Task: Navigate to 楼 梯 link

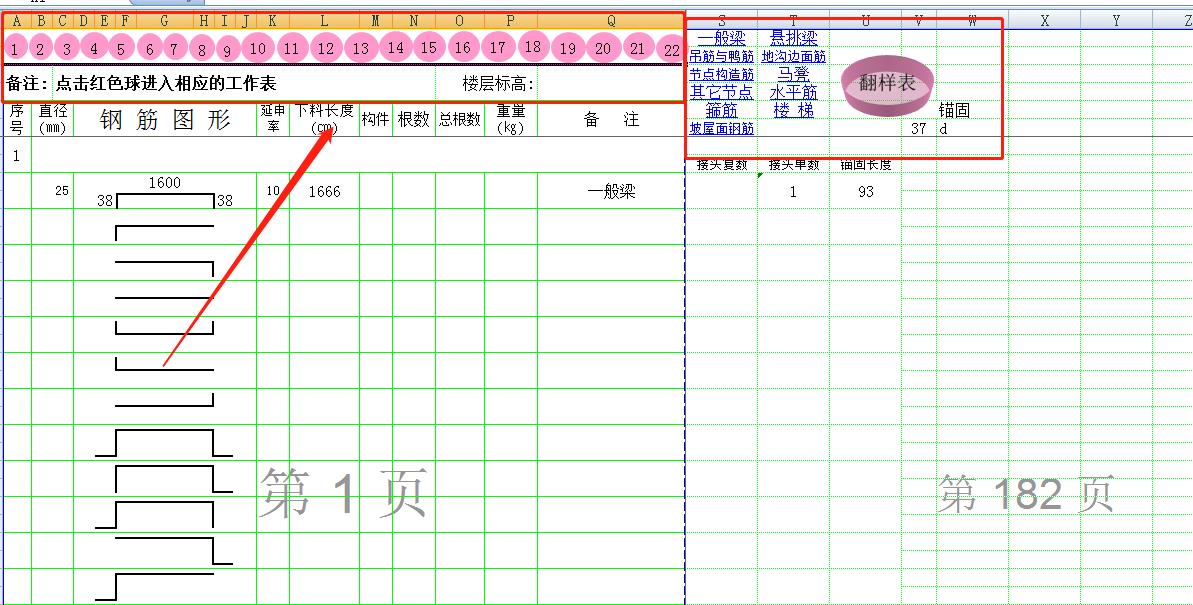Action: pos(793,110)
